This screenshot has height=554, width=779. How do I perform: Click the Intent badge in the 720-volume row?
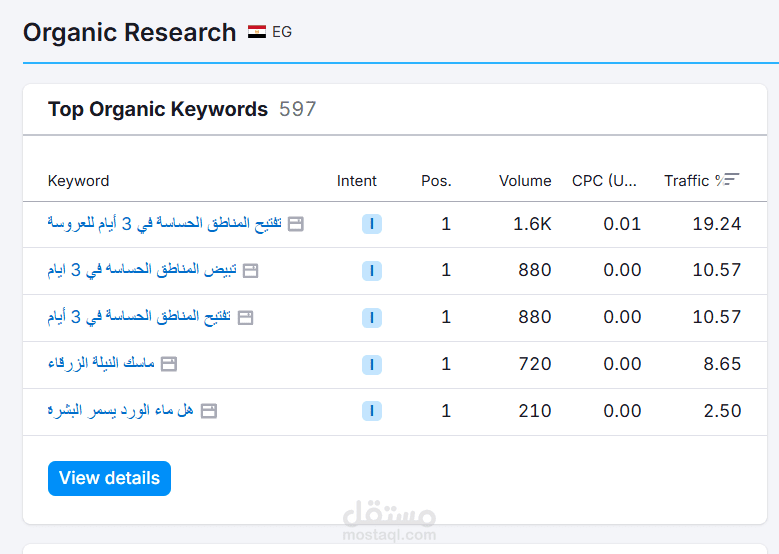tap(371, 364)
